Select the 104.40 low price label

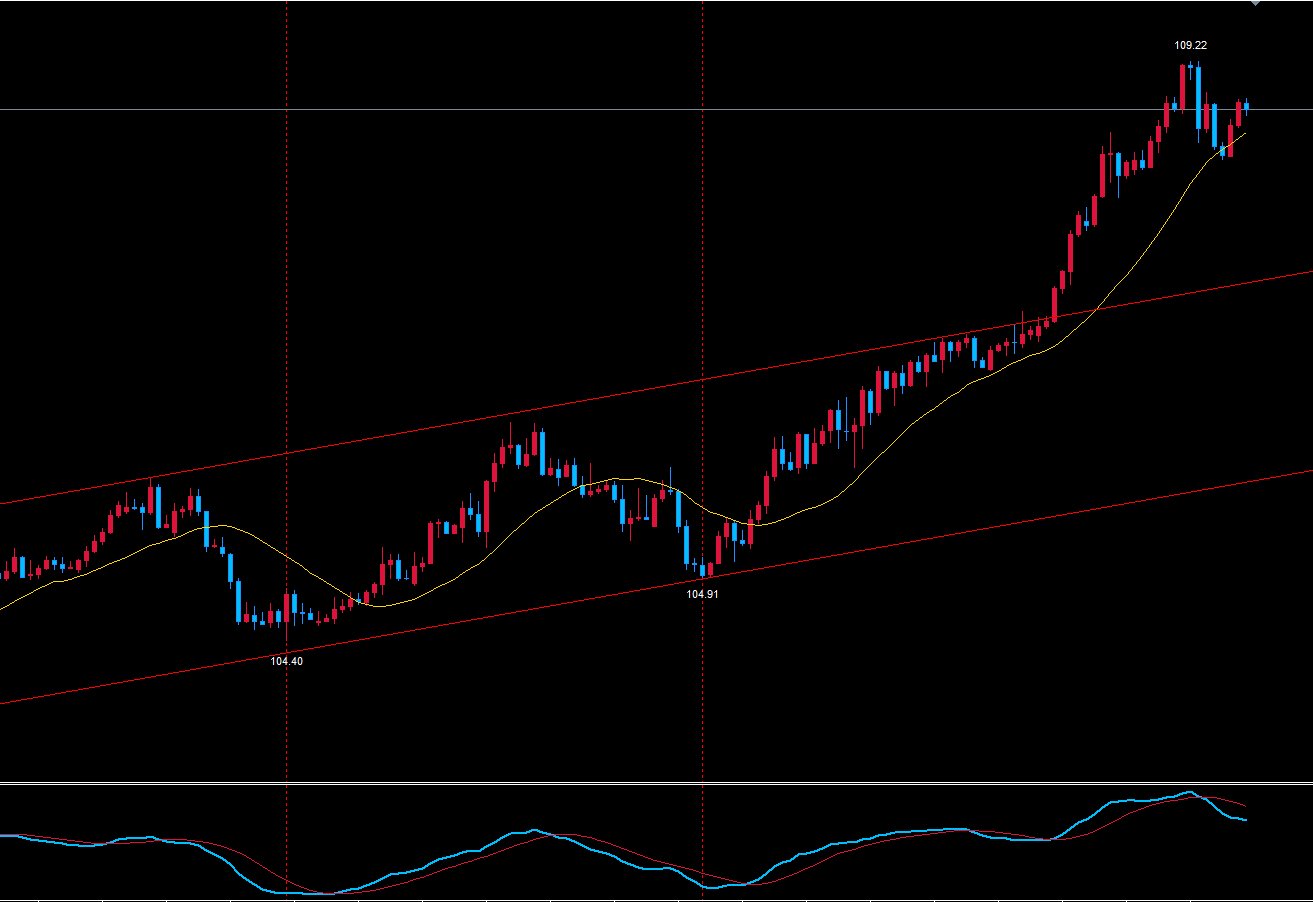click(x=286, y=661)
